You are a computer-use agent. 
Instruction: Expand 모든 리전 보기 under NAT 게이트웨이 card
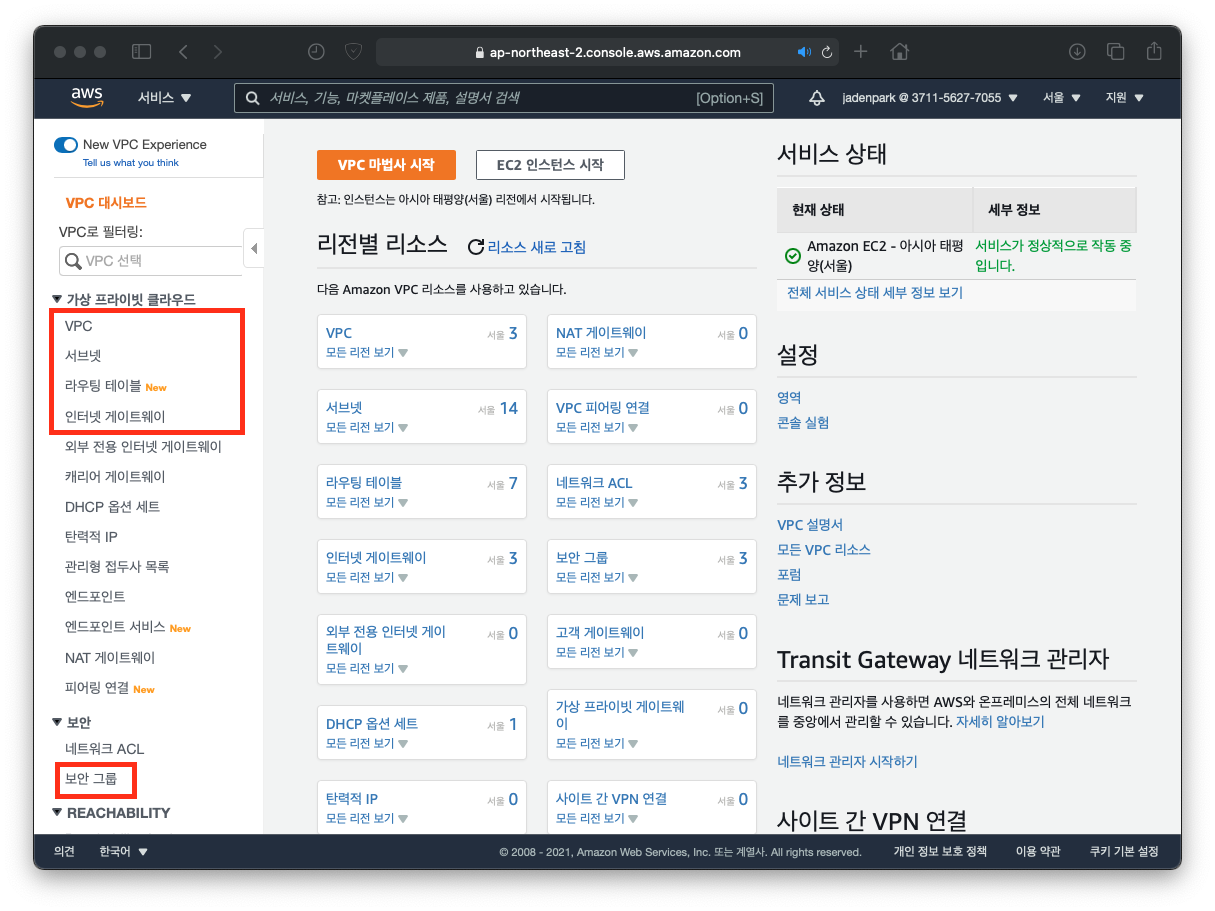[x=597, y=352]
